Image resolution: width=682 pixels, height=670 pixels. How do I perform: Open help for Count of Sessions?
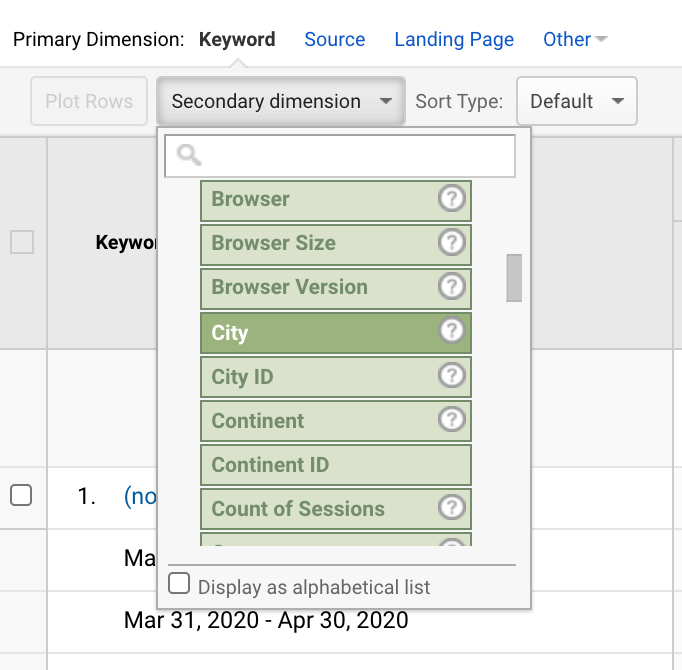point(452,508)
